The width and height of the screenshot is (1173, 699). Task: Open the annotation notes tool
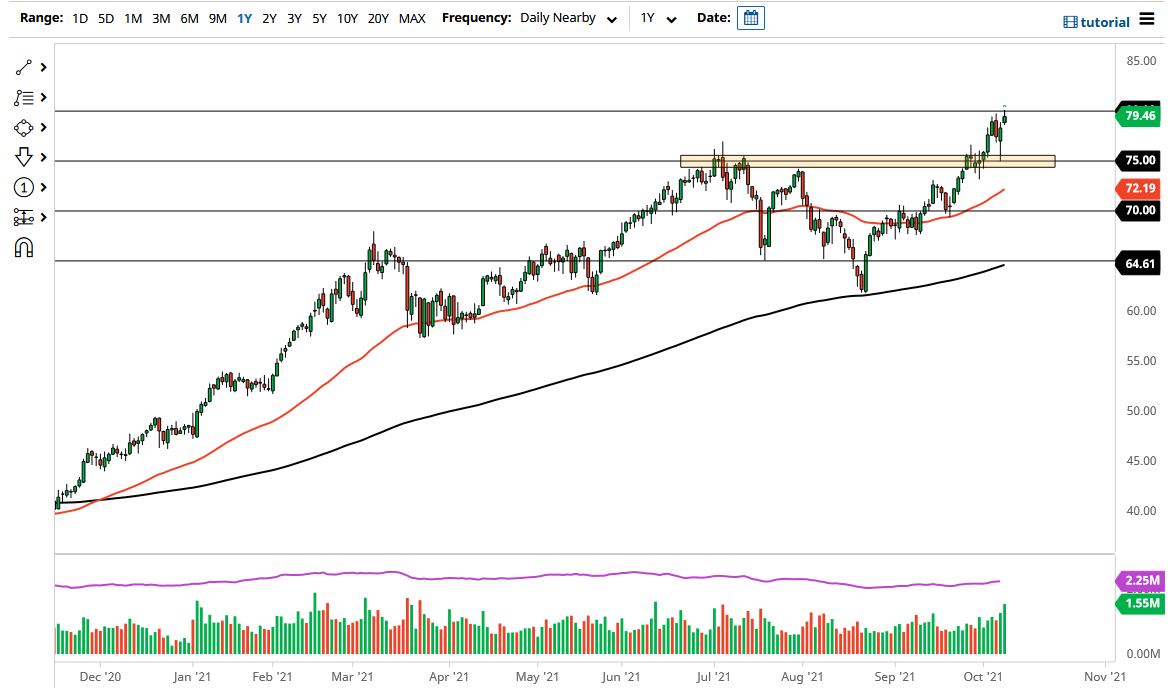[x=25, y=97]
